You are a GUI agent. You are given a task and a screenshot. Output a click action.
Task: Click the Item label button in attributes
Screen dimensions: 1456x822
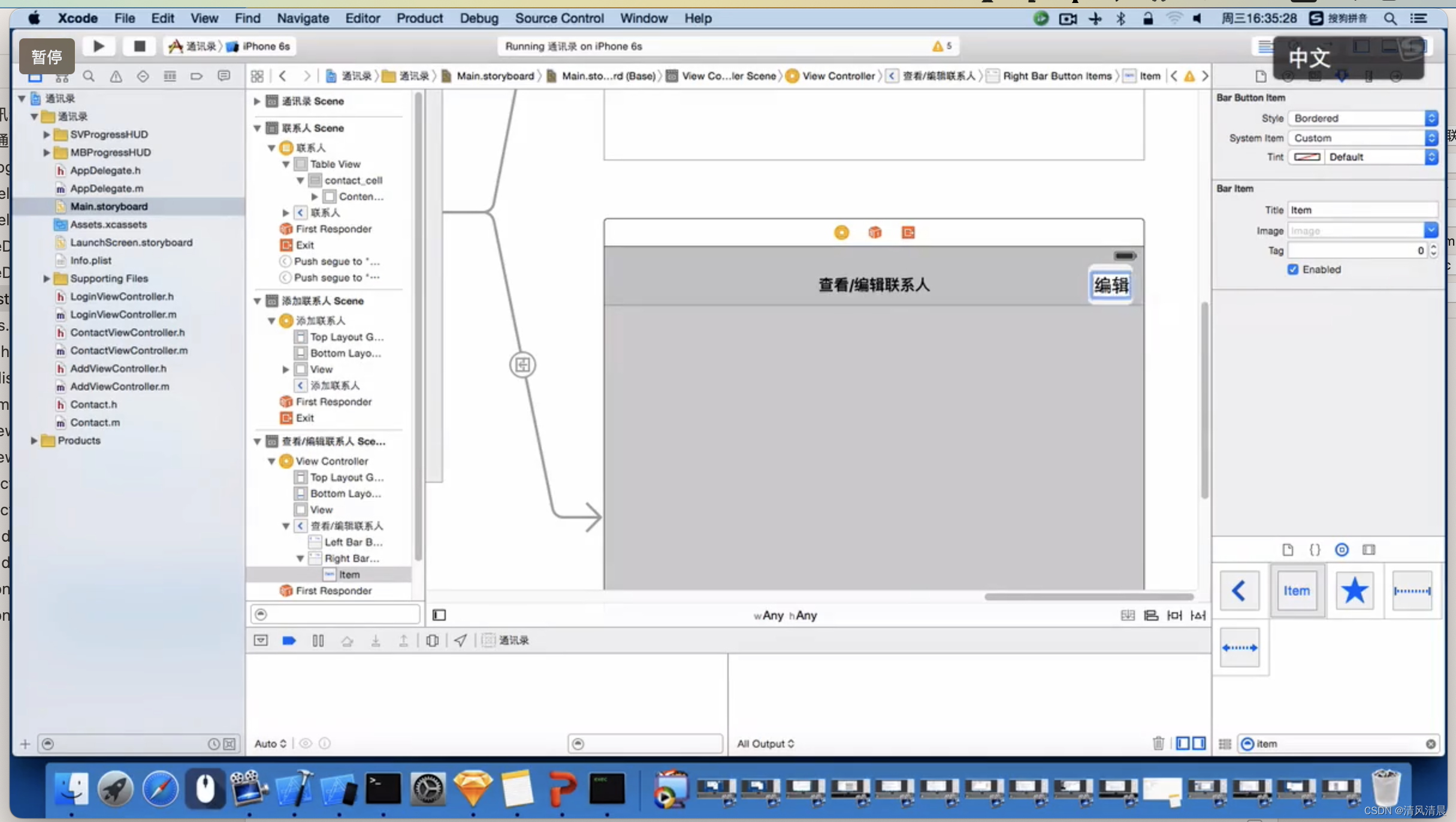coord(1297,590)
